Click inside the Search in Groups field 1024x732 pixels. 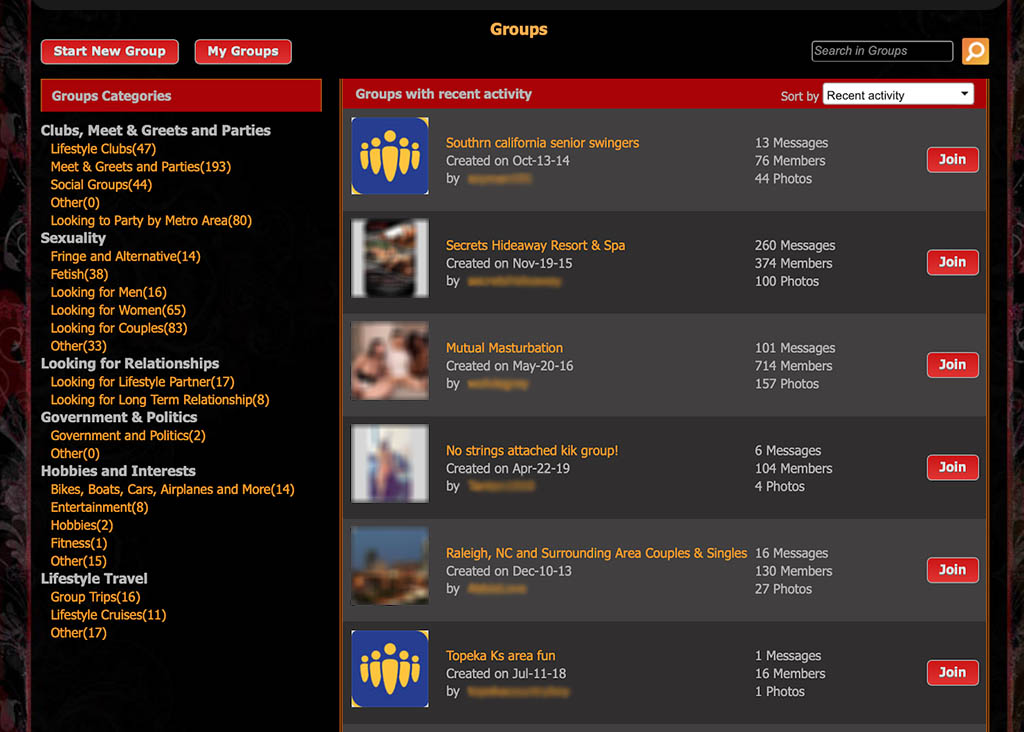pos(881,51)
